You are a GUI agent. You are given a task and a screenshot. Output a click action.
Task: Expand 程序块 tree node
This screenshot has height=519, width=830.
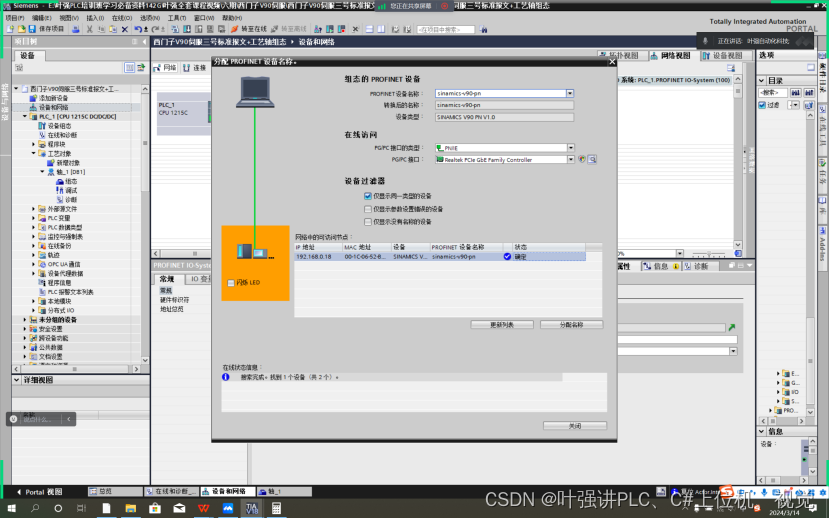pyautogui.click(x=33, y=144)
